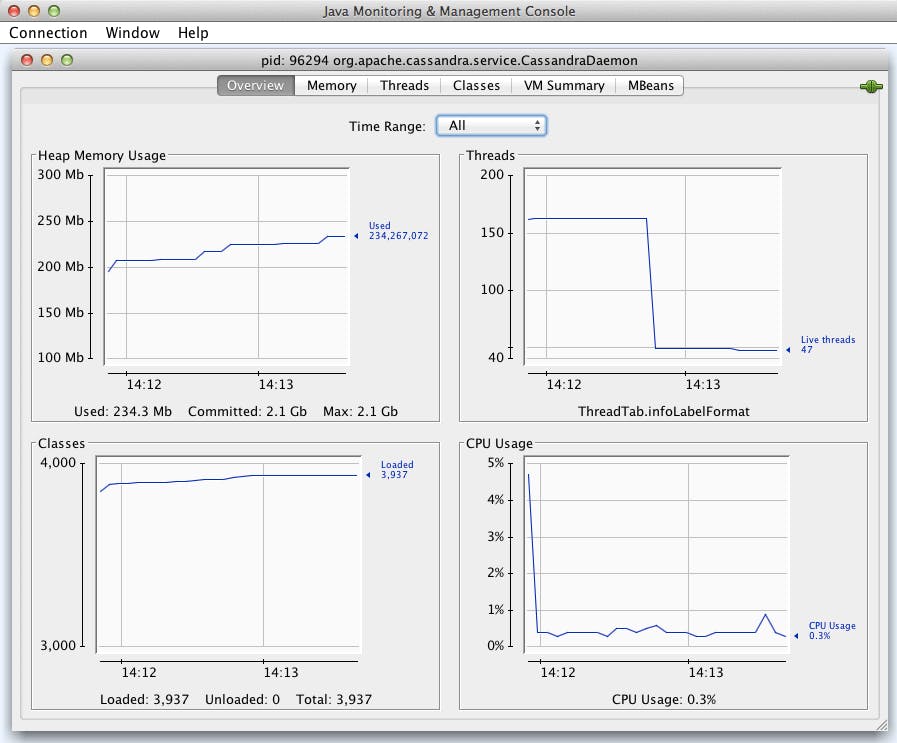The height and width of the screenshot is (743, 897).
Task: Open the Connection menu
Action: click(x=48, y=33)
